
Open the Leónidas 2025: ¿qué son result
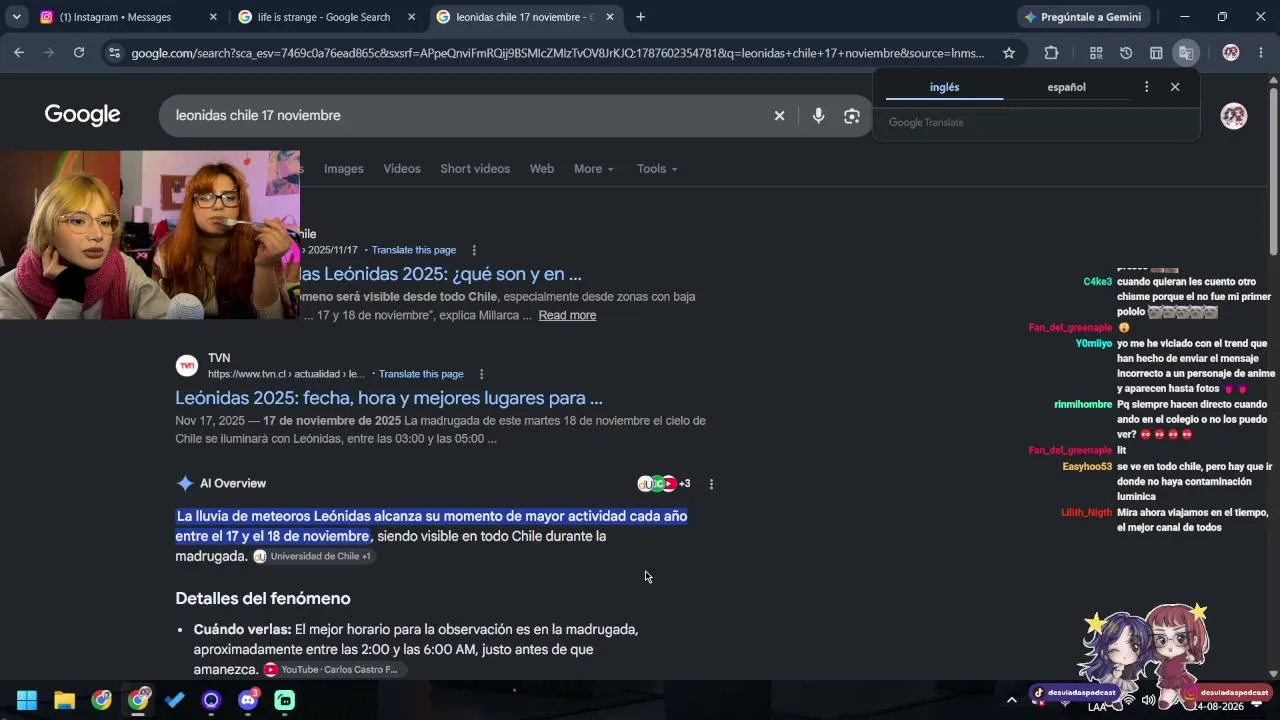click(x=441, y=274)
